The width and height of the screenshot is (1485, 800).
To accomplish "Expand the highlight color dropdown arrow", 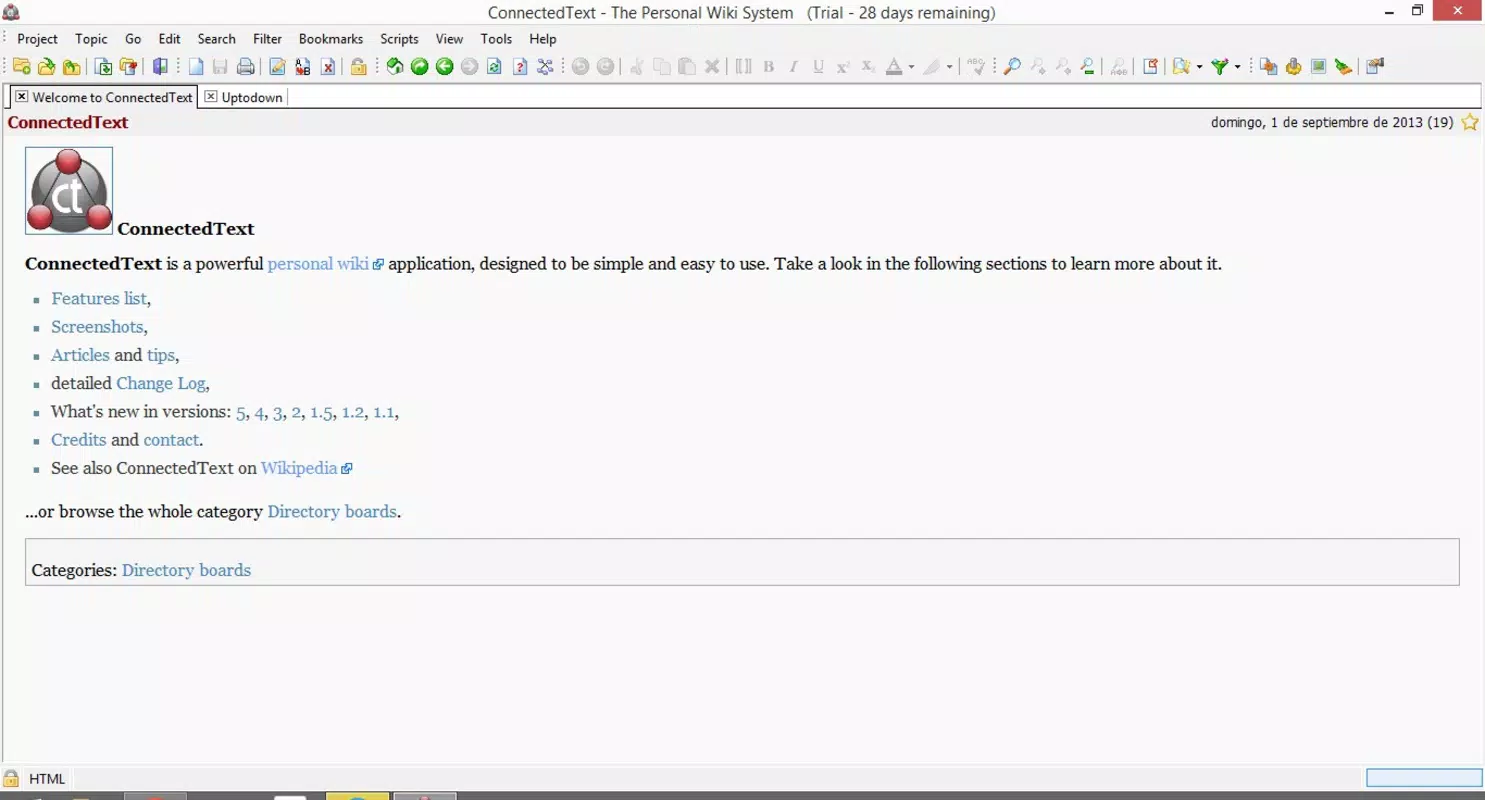I will [949, 67].
